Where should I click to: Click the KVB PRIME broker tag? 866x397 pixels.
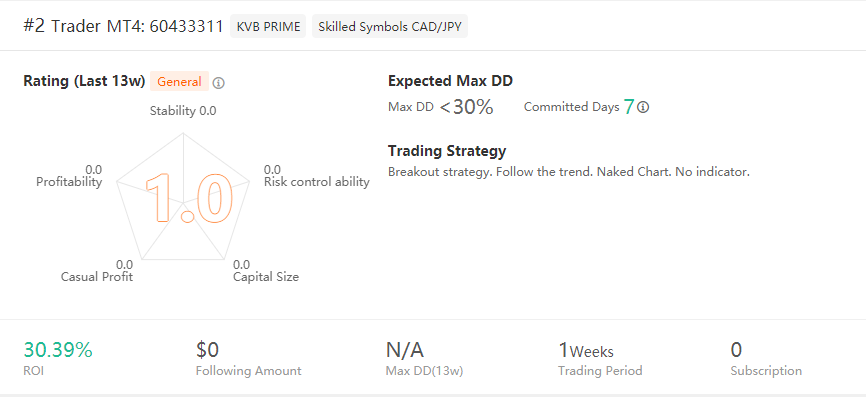tap(268, 27)
